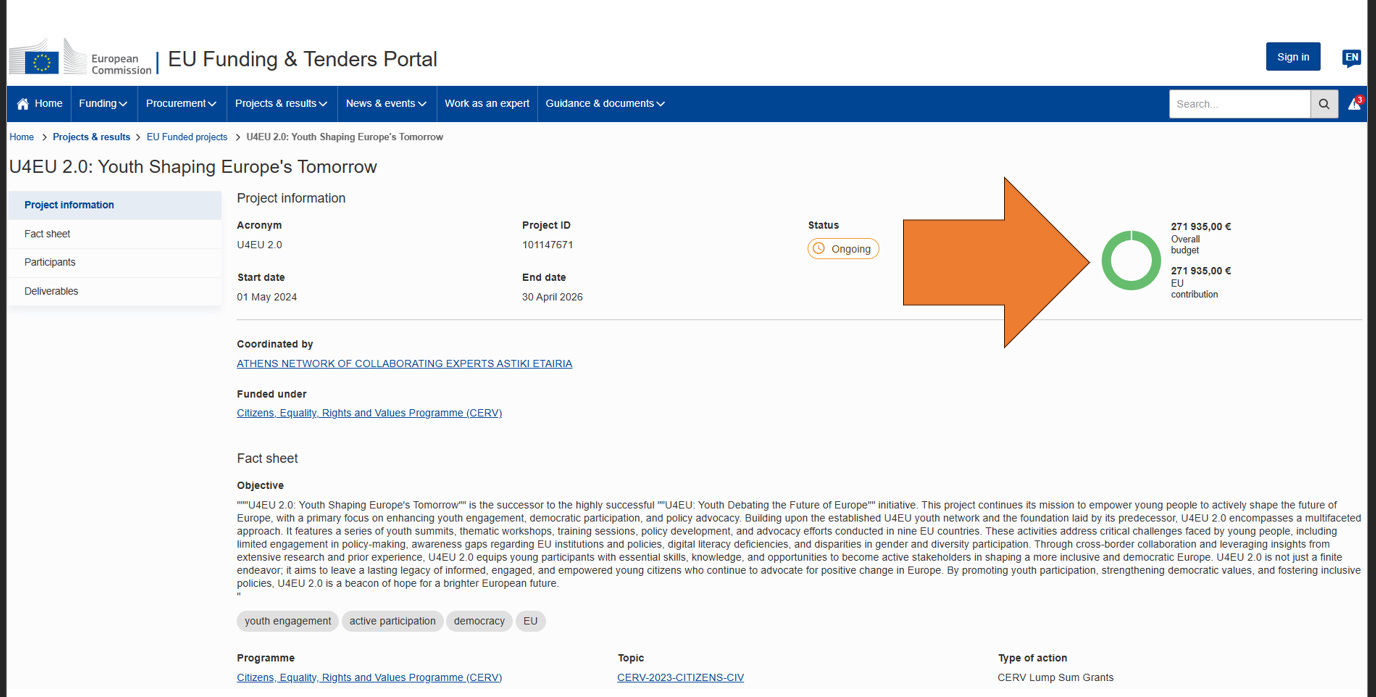Click the end date 30 April 2026
The height and width of the screenshot is (697, 1376).
pyautogui.click(x=552, y=297)
